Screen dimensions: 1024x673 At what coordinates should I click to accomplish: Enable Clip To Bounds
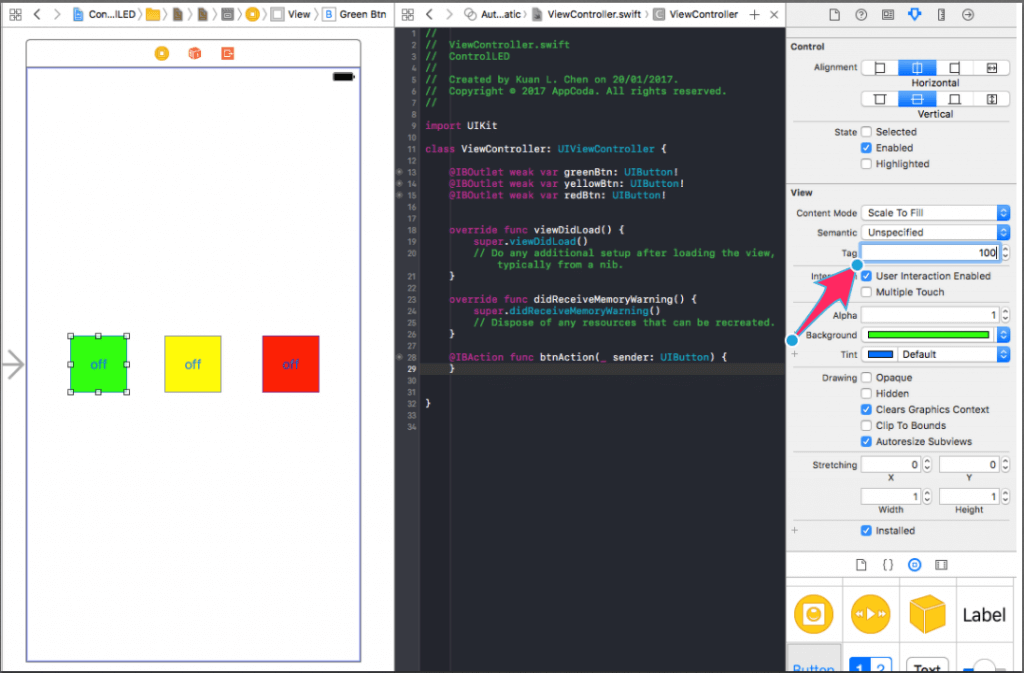point(866,426)
